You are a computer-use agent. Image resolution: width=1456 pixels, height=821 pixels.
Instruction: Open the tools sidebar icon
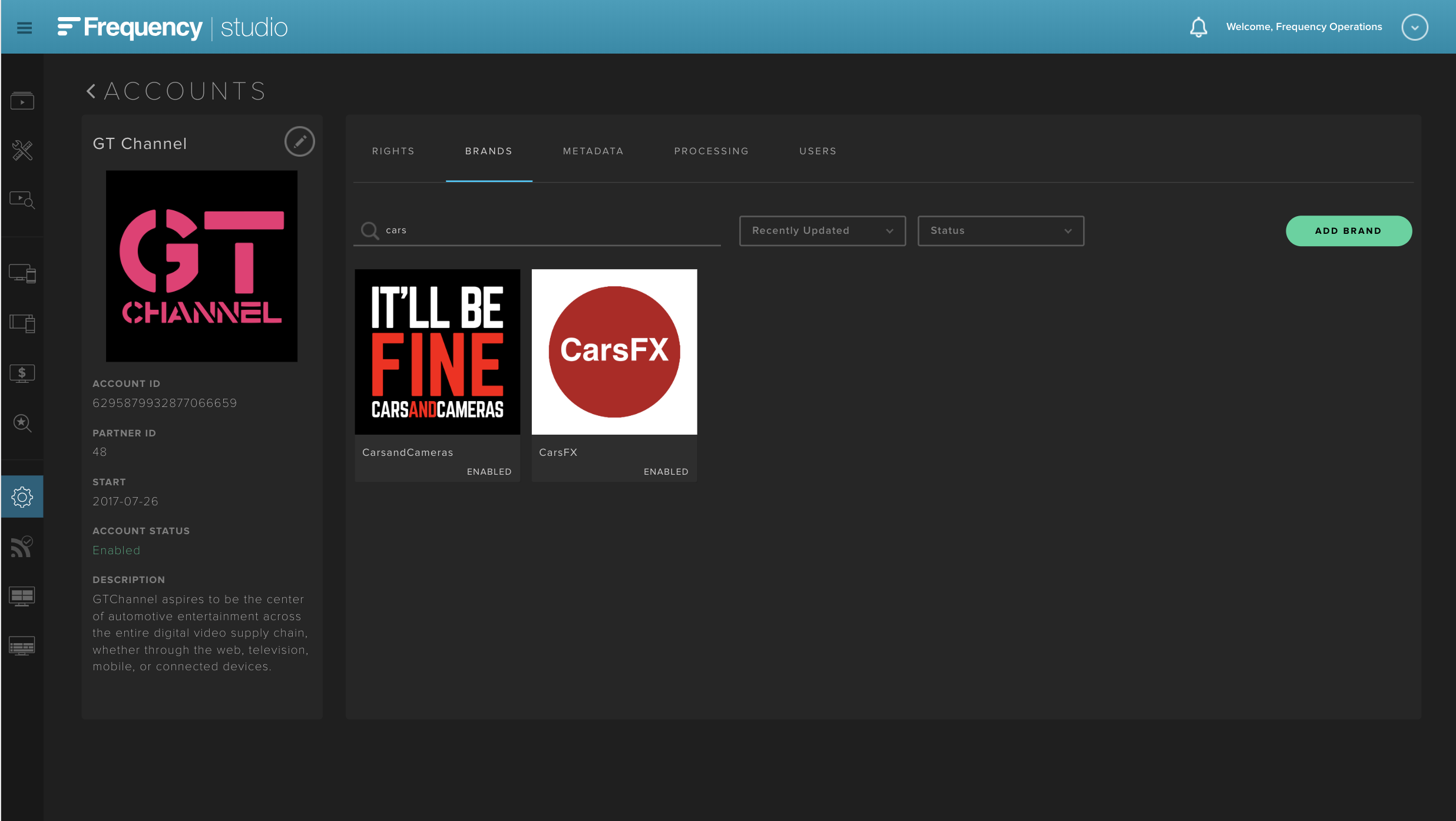pyautogui.click(x=22, y=150)
